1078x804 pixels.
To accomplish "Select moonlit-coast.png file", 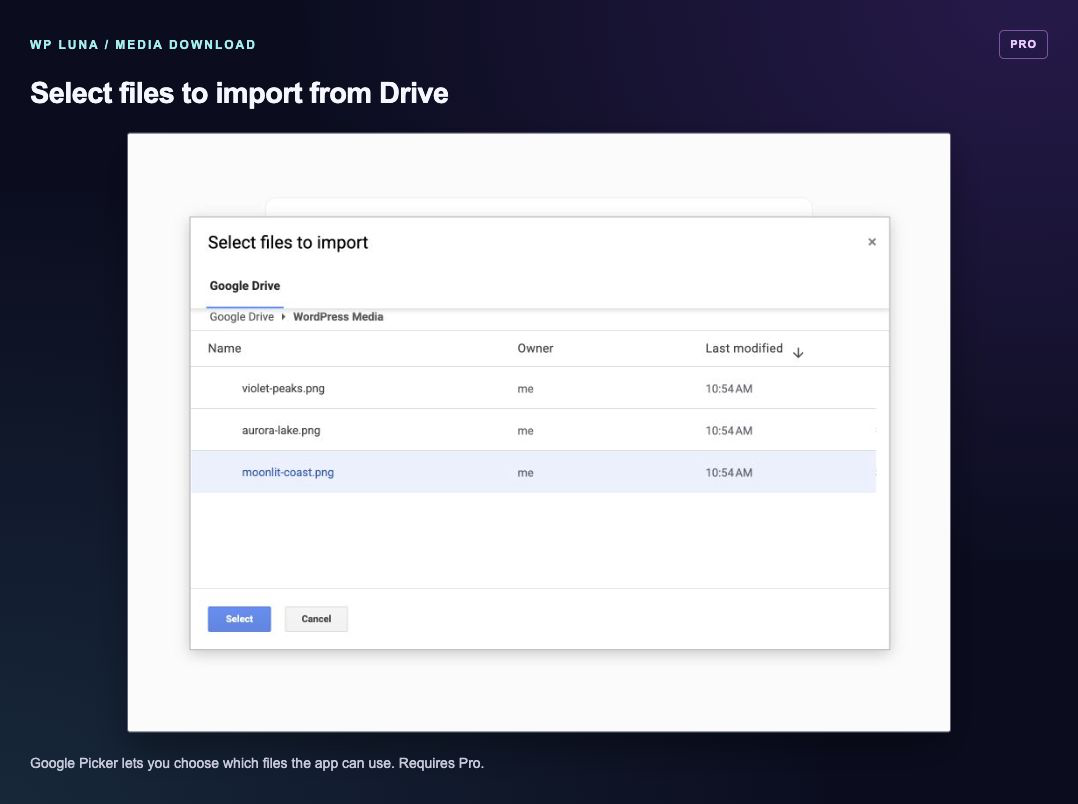I will click(x=534, y=472).
